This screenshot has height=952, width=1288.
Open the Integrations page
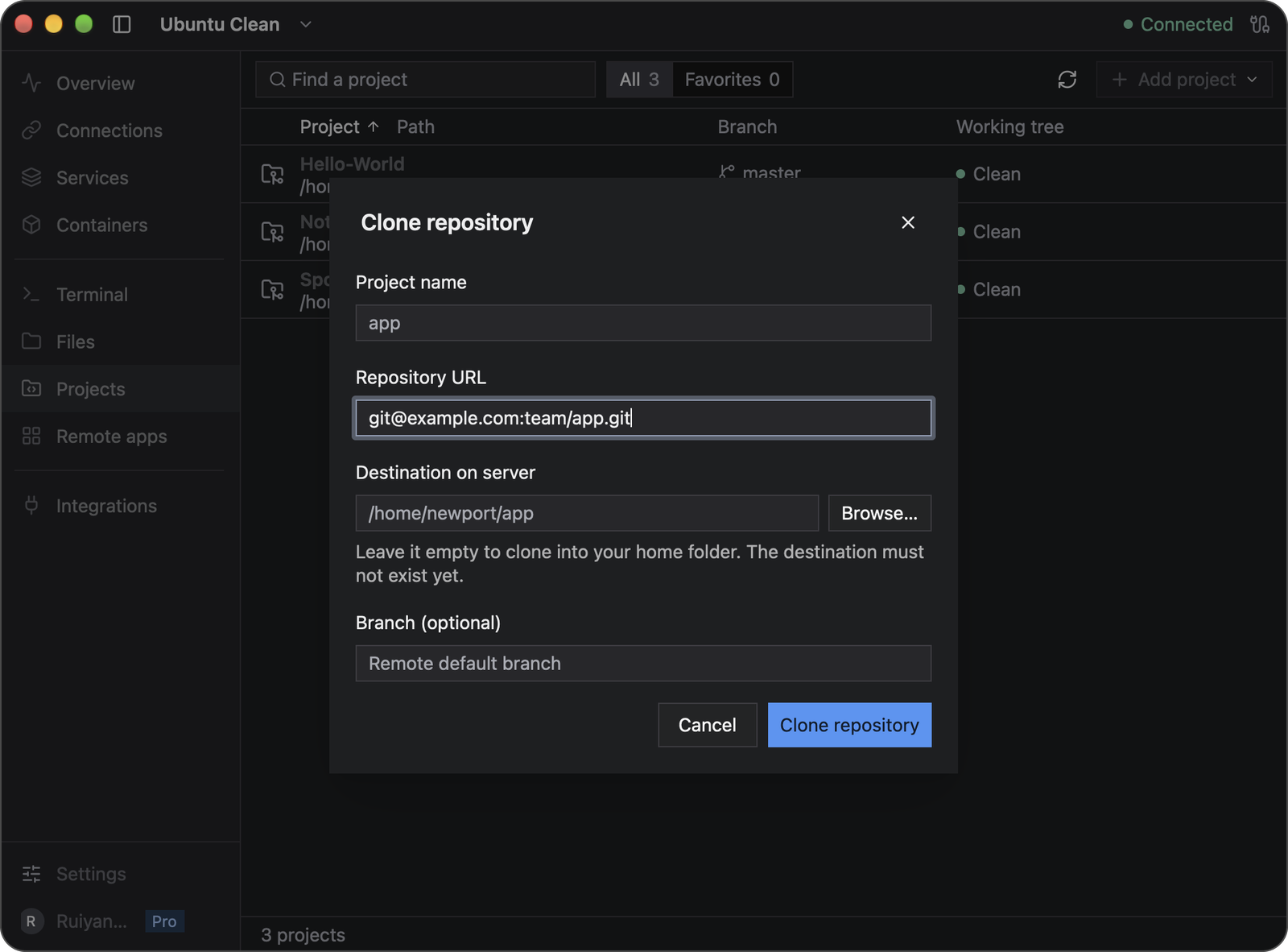click(120, 506)
